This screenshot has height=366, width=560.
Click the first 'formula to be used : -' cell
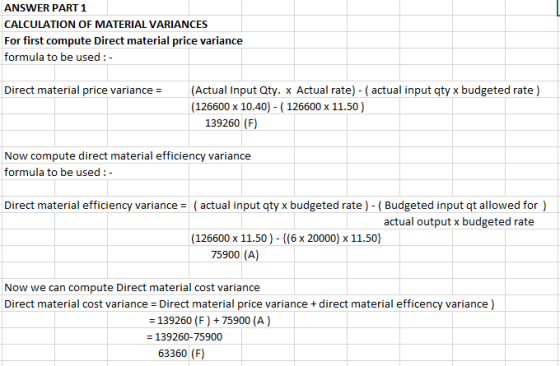tap(58, 57)
